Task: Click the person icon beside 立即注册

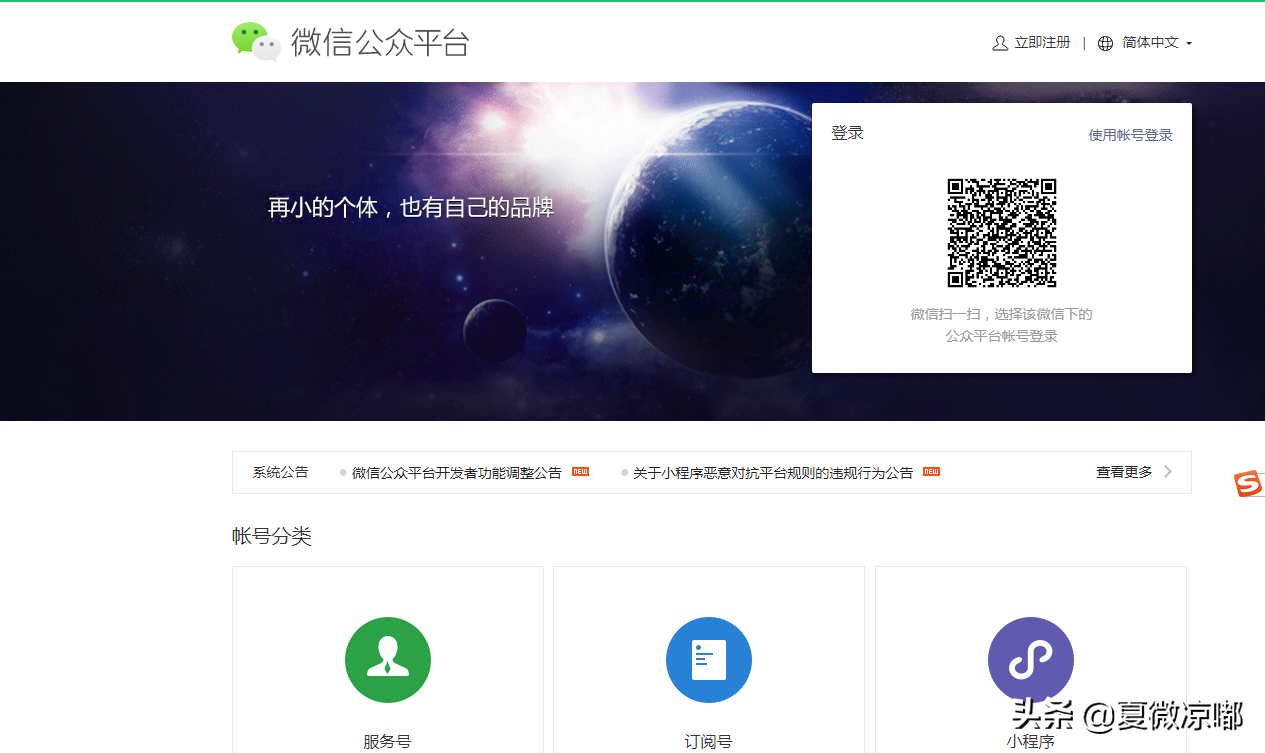Action: [x=999, y=42]
